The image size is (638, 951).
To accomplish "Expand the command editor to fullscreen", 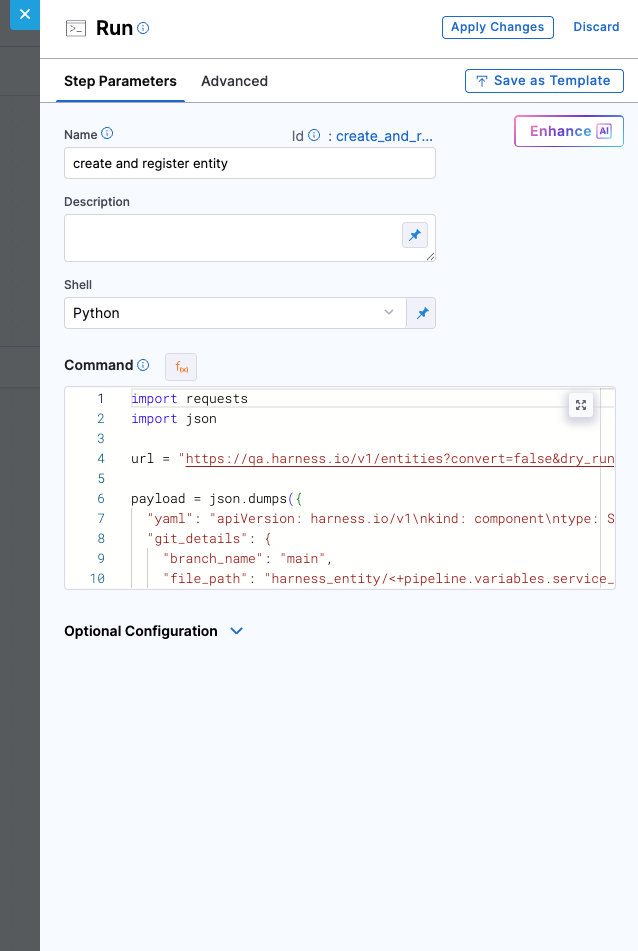I will (581, 405).
